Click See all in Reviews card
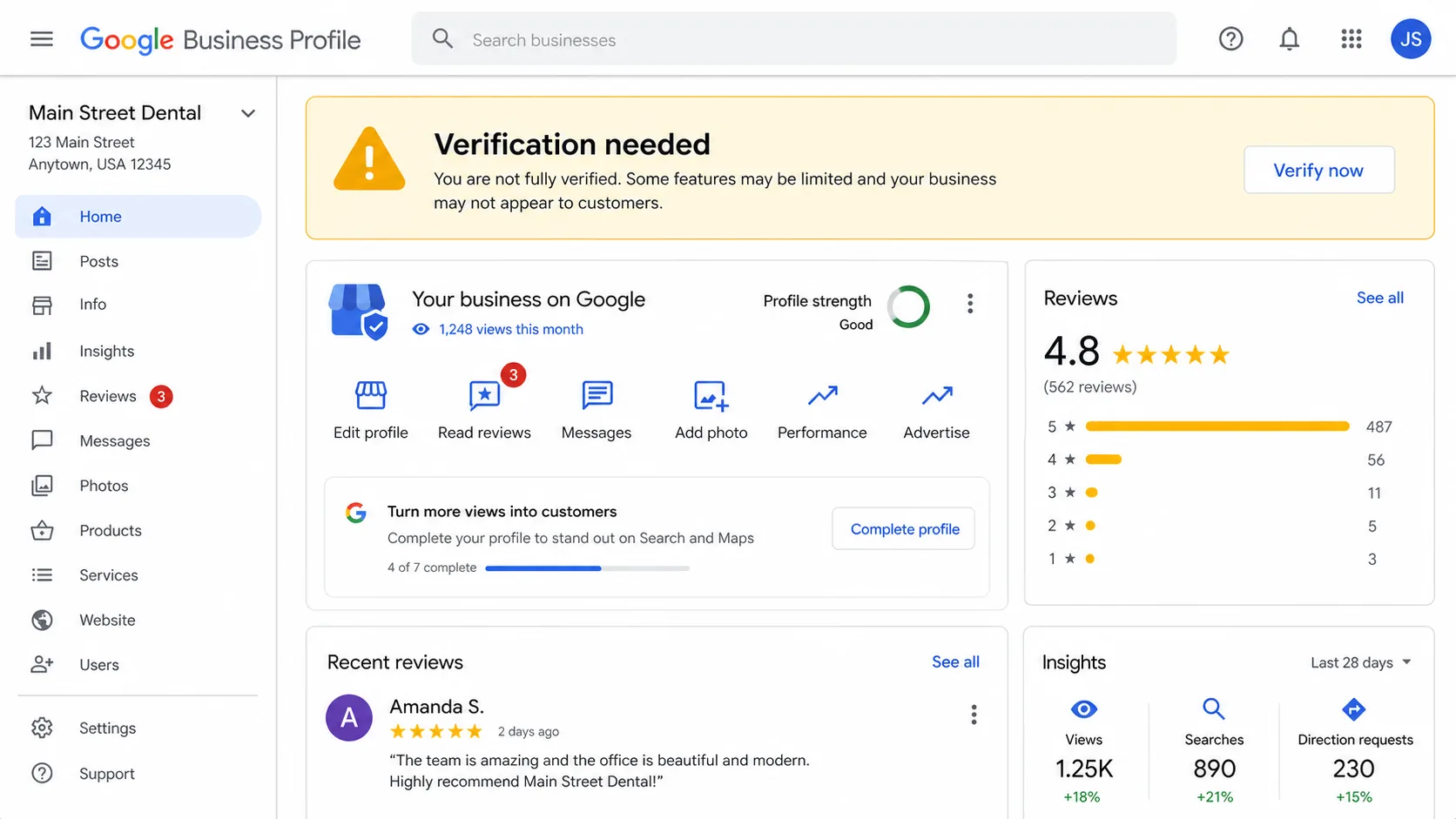The image size is (1456, 819). point(1379,299)
